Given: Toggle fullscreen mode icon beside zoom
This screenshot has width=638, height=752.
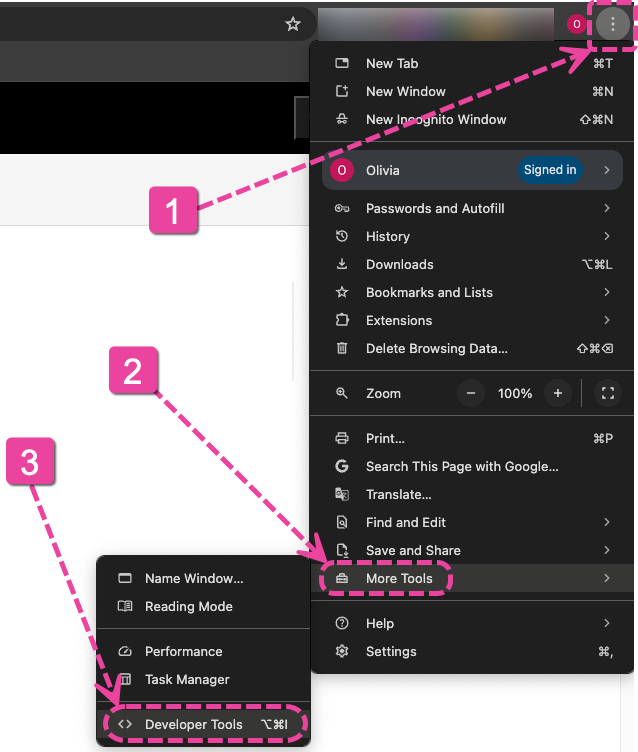Looking at the screenshot, I should 608,393.
